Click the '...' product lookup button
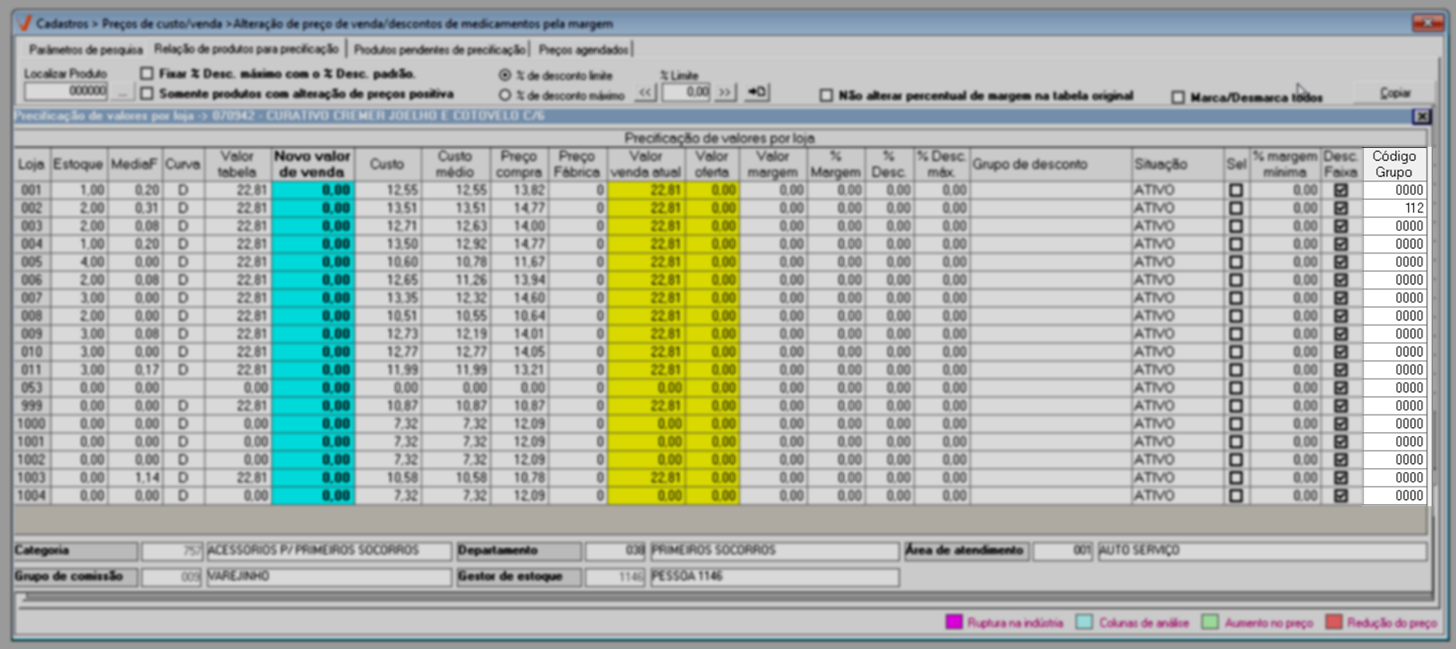The width and height of the screenshot is (1456, 649). 122,92
